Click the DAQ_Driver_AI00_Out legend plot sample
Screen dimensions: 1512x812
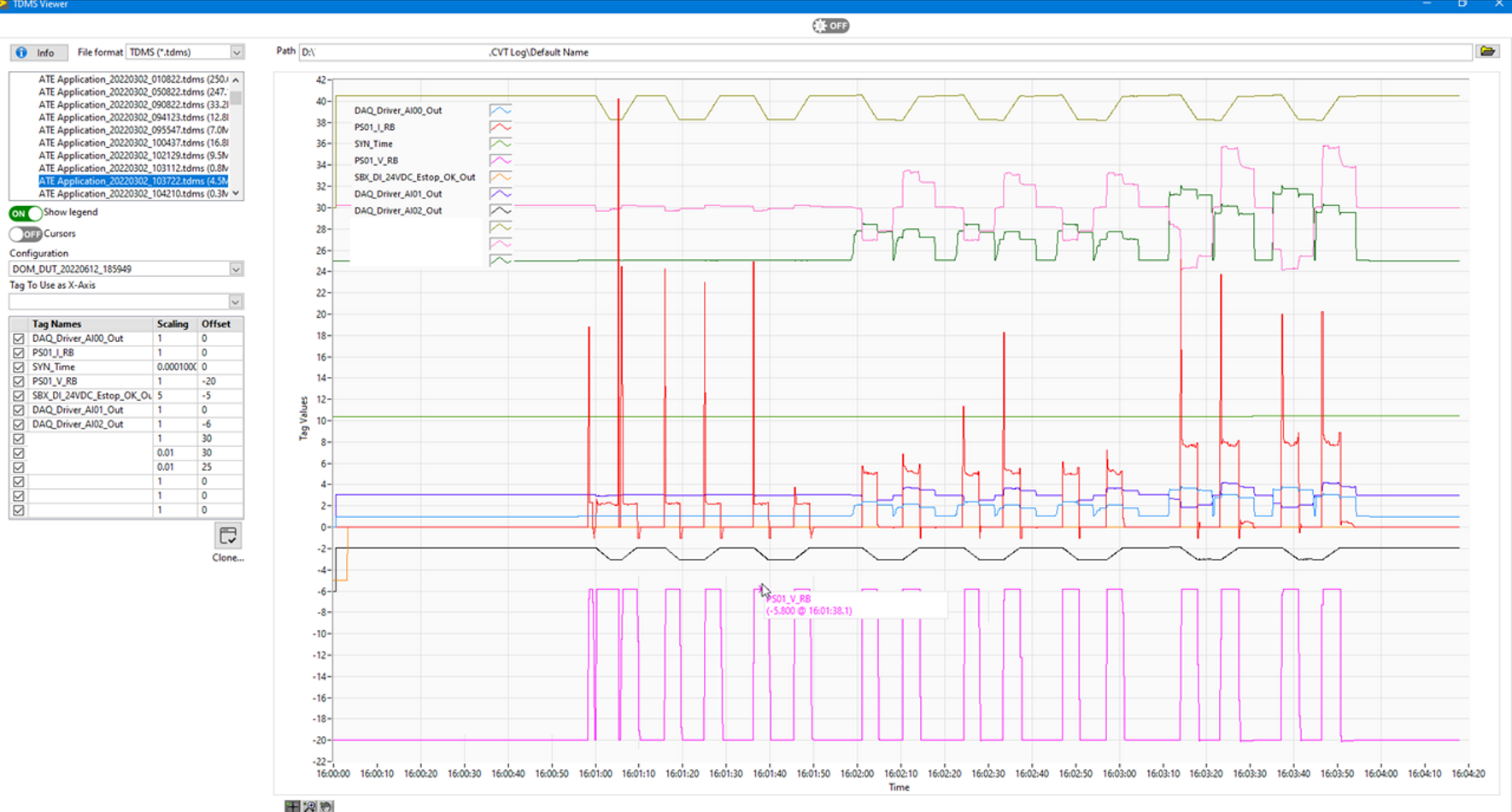501,110
